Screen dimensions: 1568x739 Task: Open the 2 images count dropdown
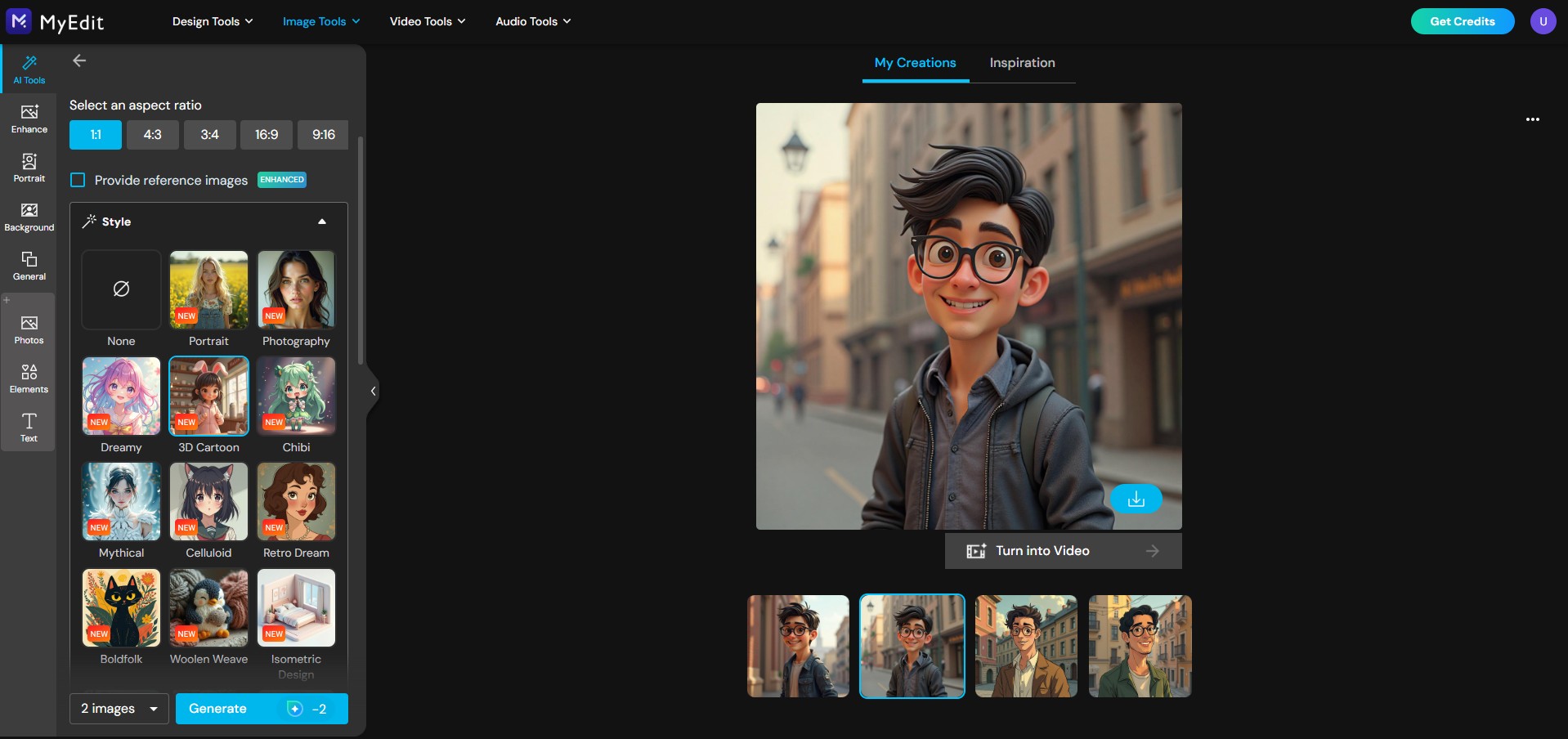[x=118, y=709]
